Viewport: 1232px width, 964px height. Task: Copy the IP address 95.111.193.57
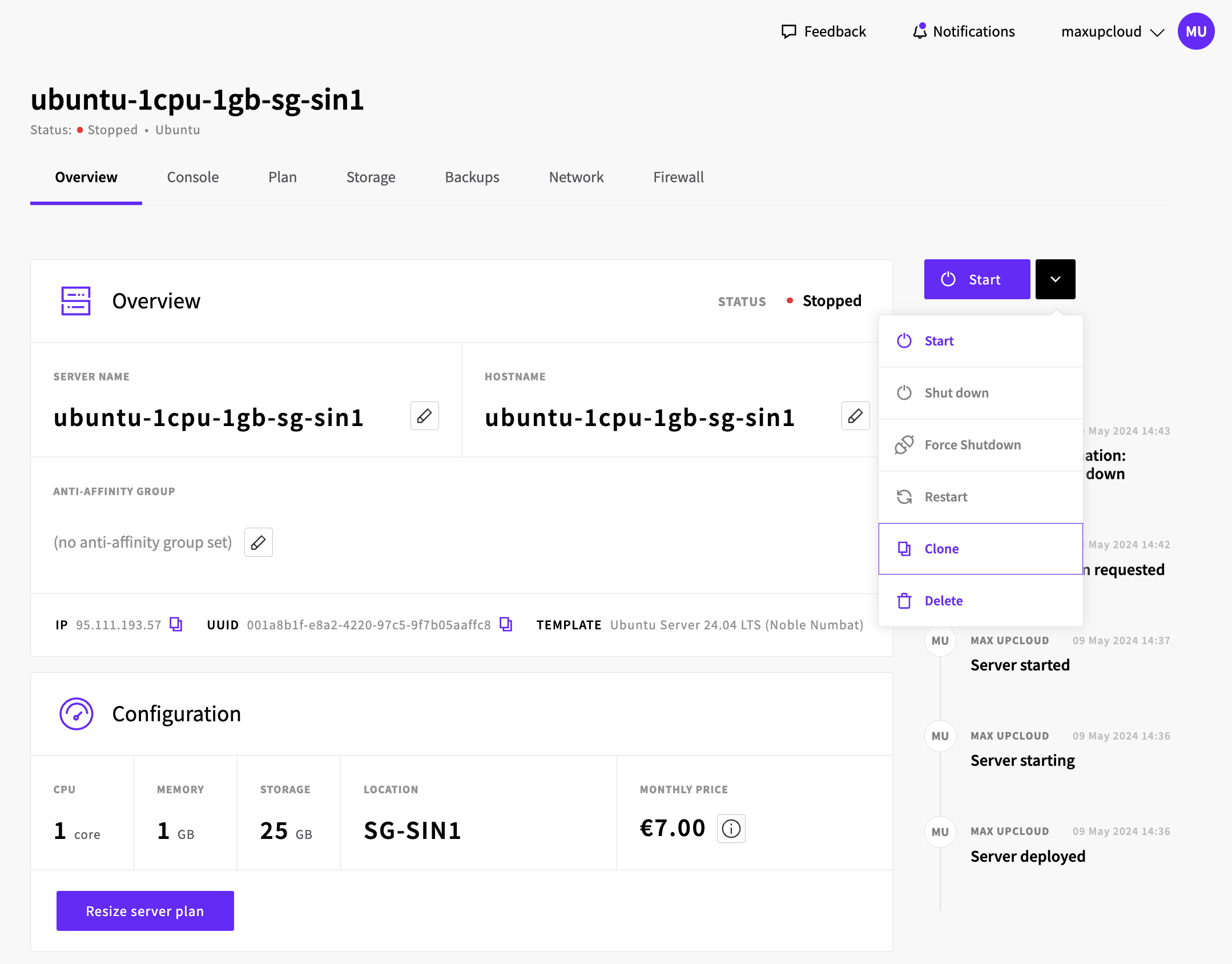click(176, 624)
